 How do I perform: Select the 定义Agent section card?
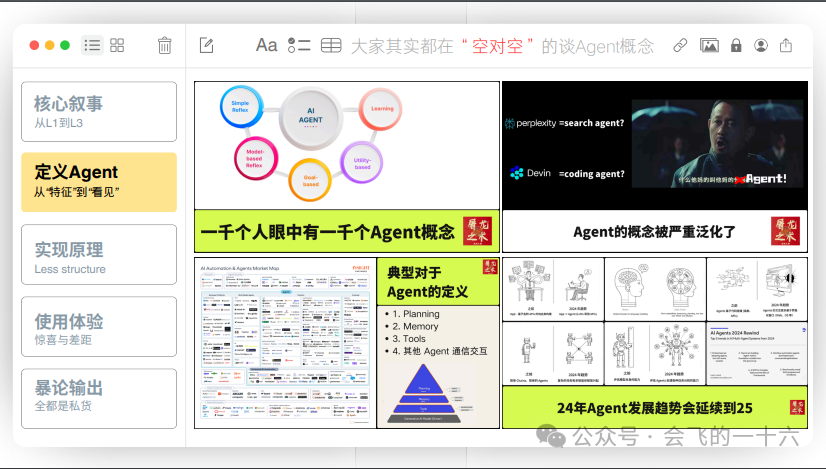point(99,182)
